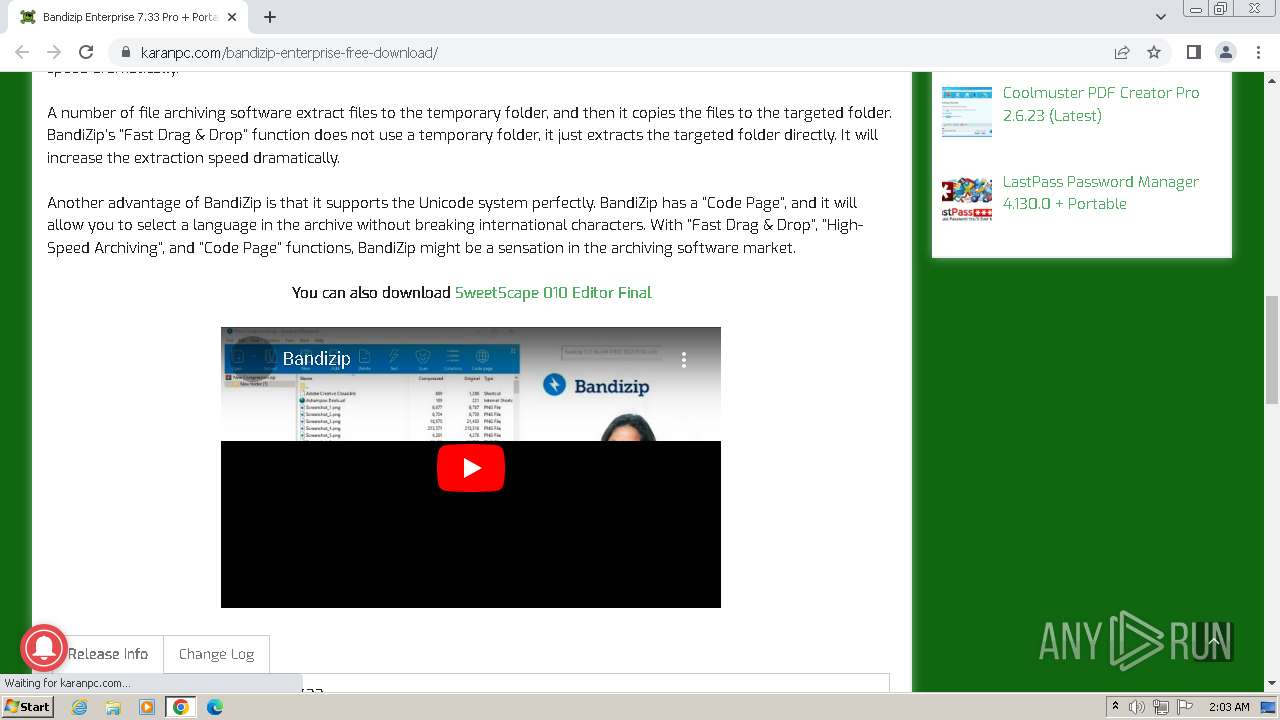This screenshot has height=720, width=1280.
Task: Click the red notification bell button
Action: click(43, 647)
